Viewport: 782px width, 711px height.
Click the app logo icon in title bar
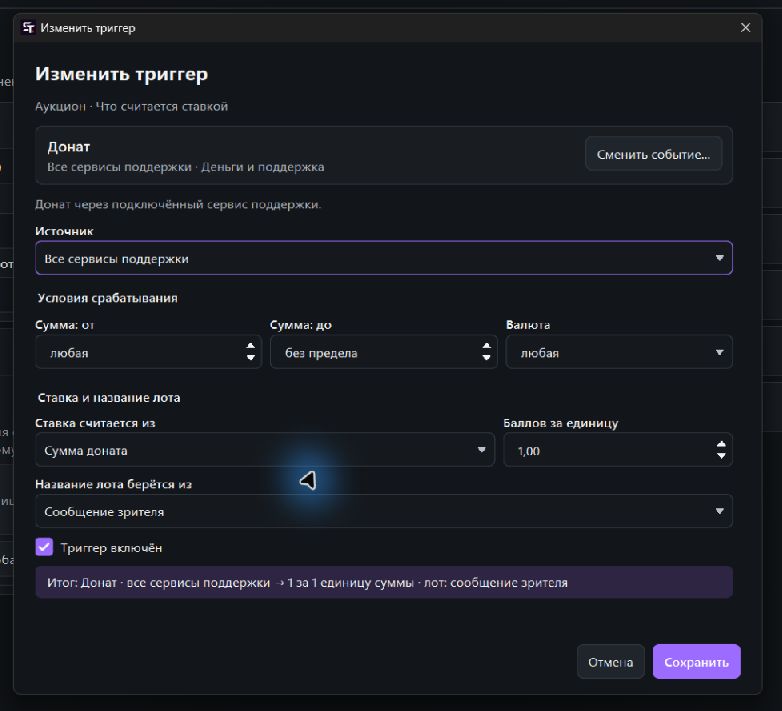click(x=28, y=27)
